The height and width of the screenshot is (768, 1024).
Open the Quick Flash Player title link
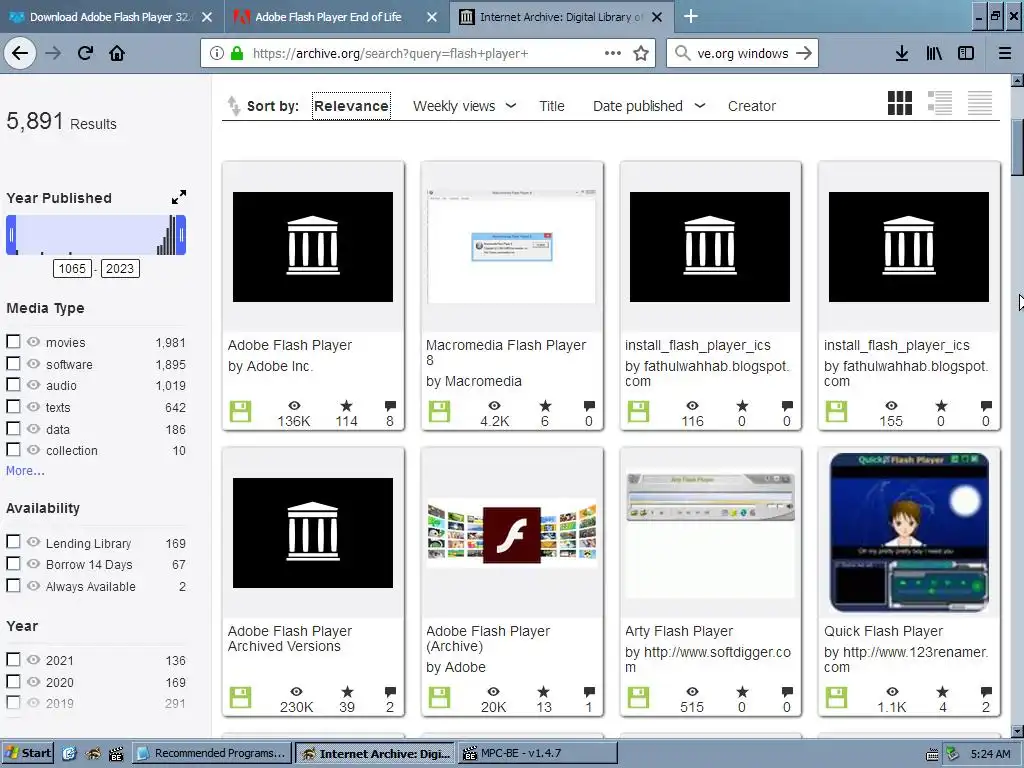coord(883,632)
